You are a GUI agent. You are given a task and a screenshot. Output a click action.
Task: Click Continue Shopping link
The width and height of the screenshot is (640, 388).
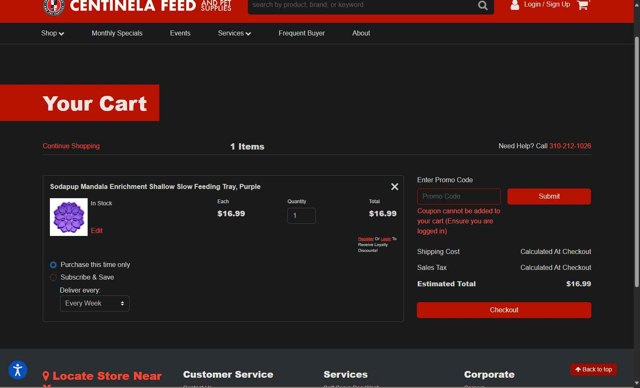[71, 146]
